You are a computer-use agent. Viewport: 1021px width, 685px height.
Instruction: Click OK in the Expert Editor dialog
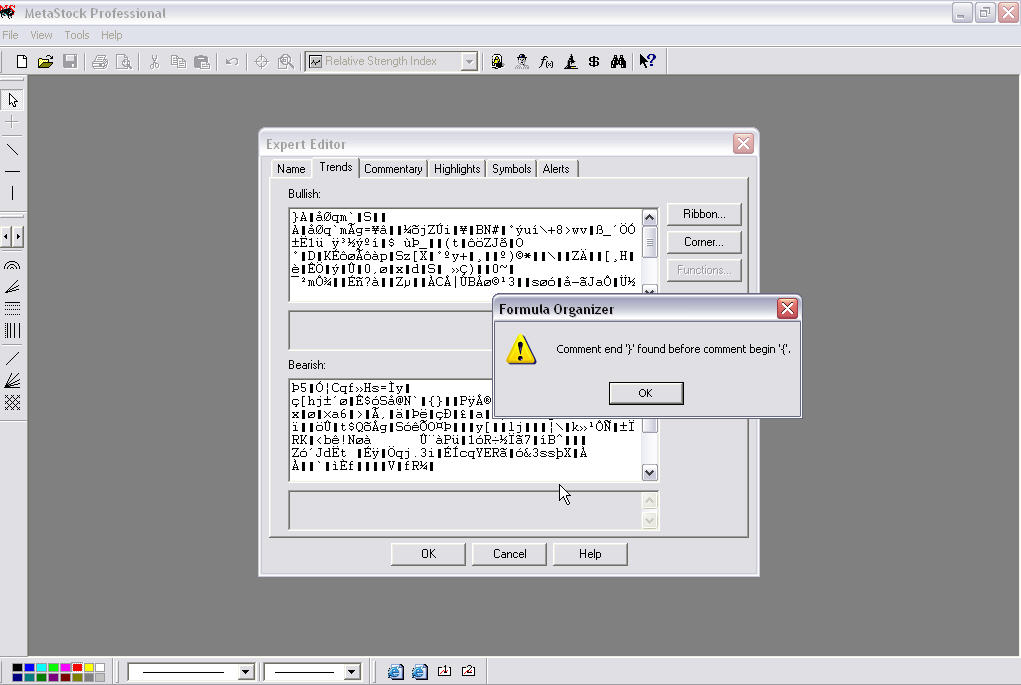[428, 554]
